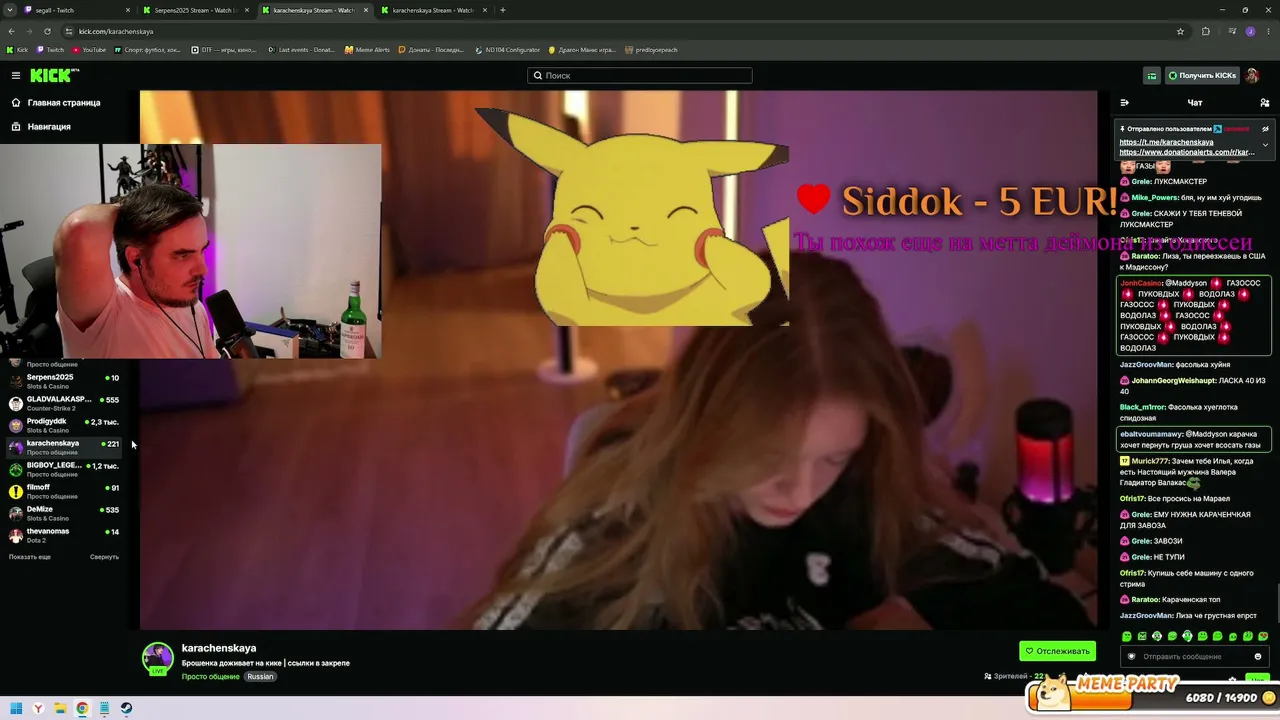Click the Отслеживать follow button
Image resolution: width=1280 pixels, height=720 pixels.
[x=1057, y=651]
